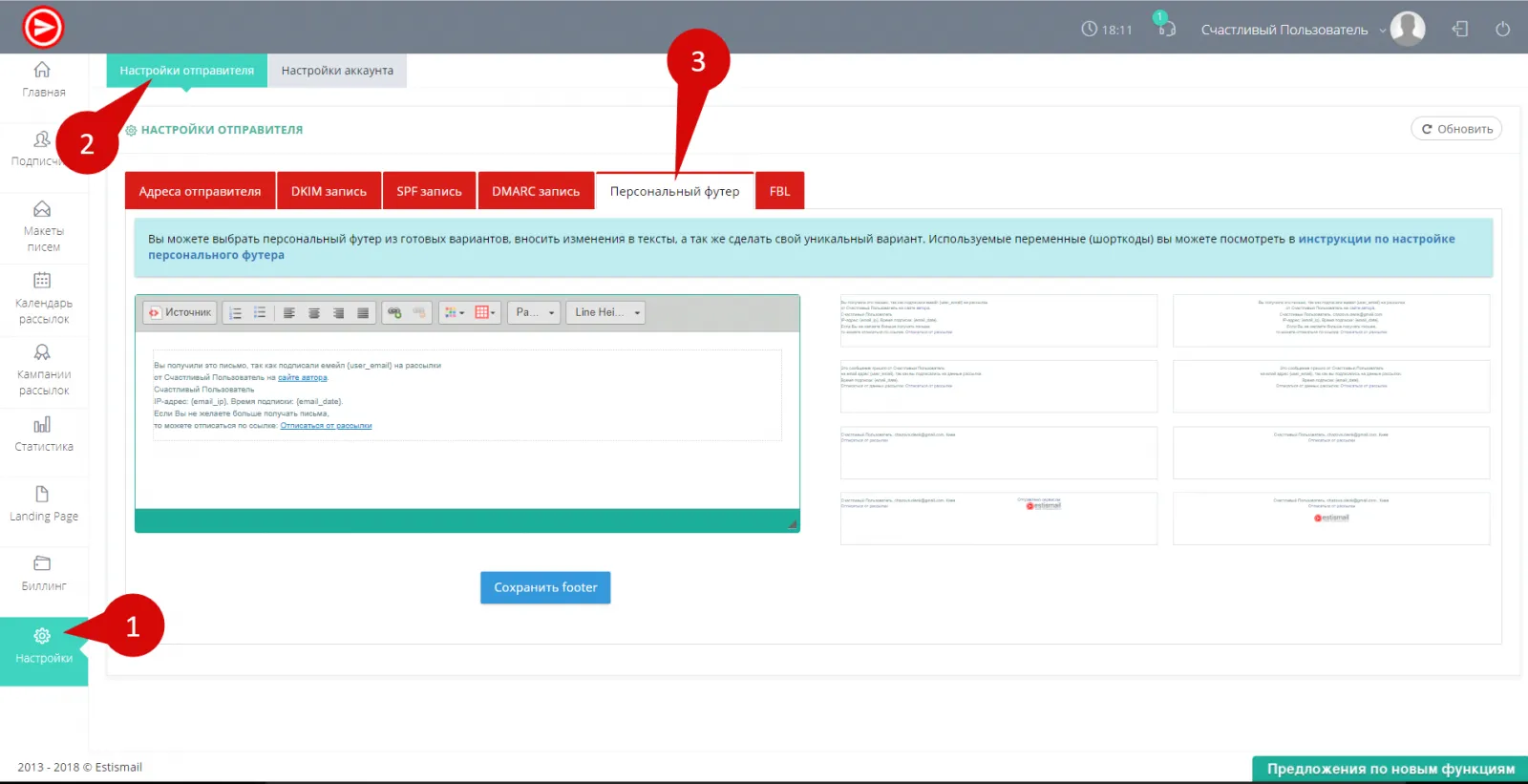Screen dimensions: 1528x784
Task: Open Макеты писем in the sidebar
Action: pyautogui.click(x=43, y=226)
